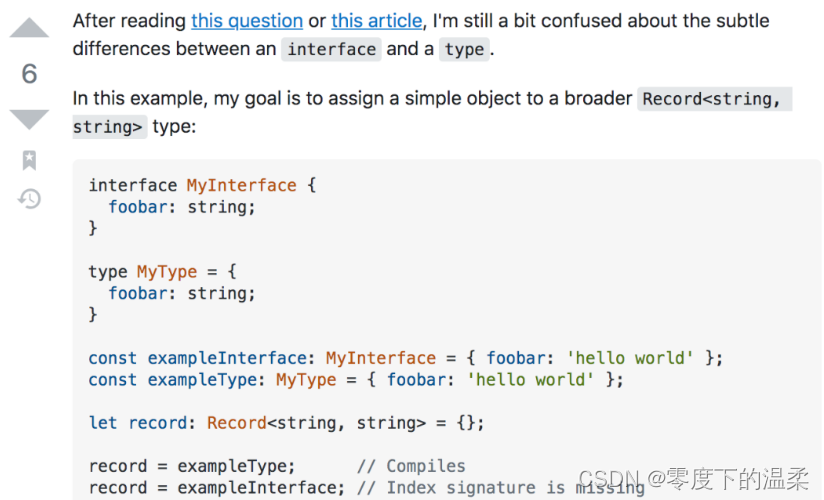Click 'hello world' string in exampleInterface line

click(630, 358)
